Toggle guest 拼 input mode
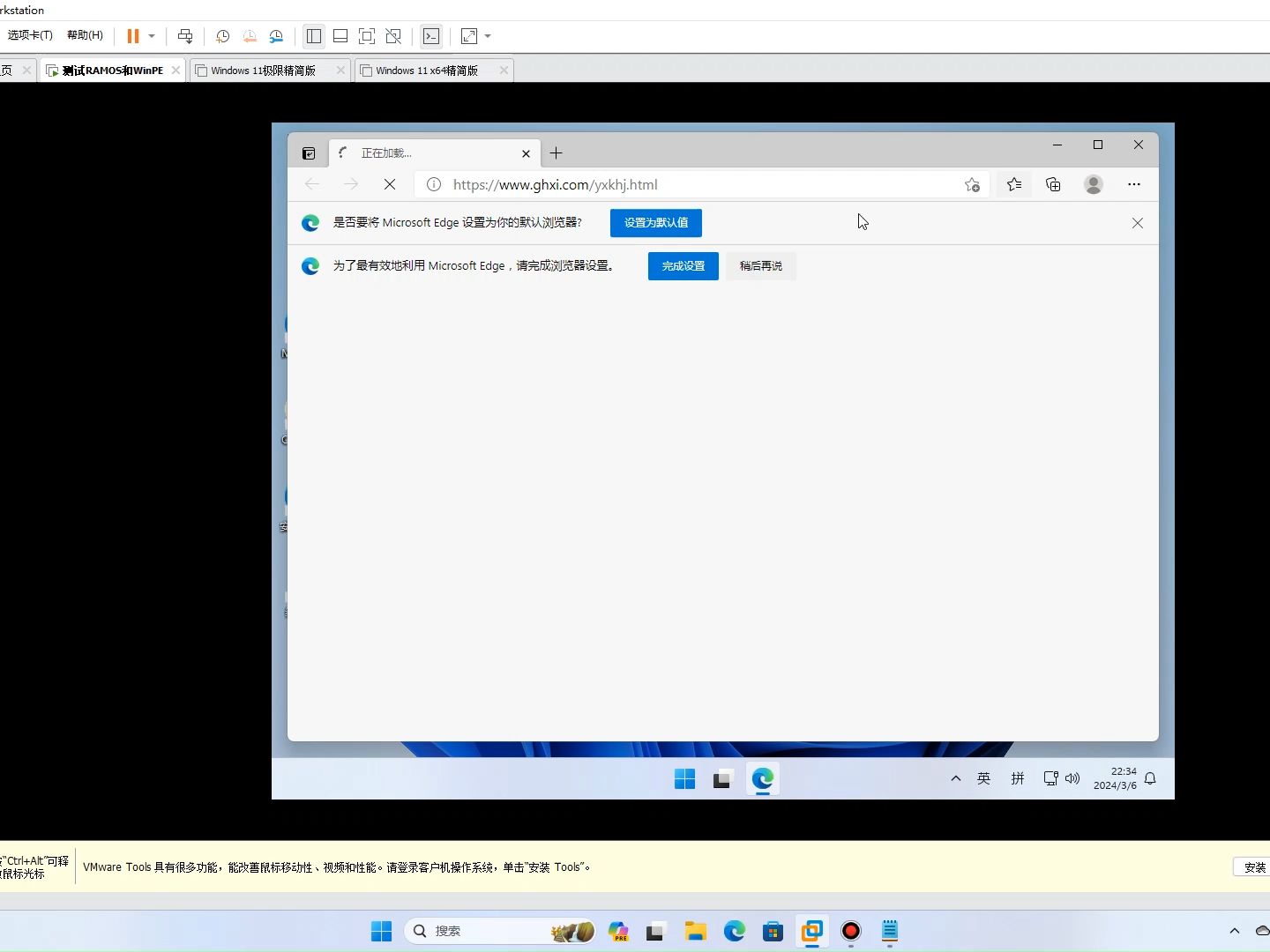Viewport: 1270px width, 952px height. (x=1018, y=778)
